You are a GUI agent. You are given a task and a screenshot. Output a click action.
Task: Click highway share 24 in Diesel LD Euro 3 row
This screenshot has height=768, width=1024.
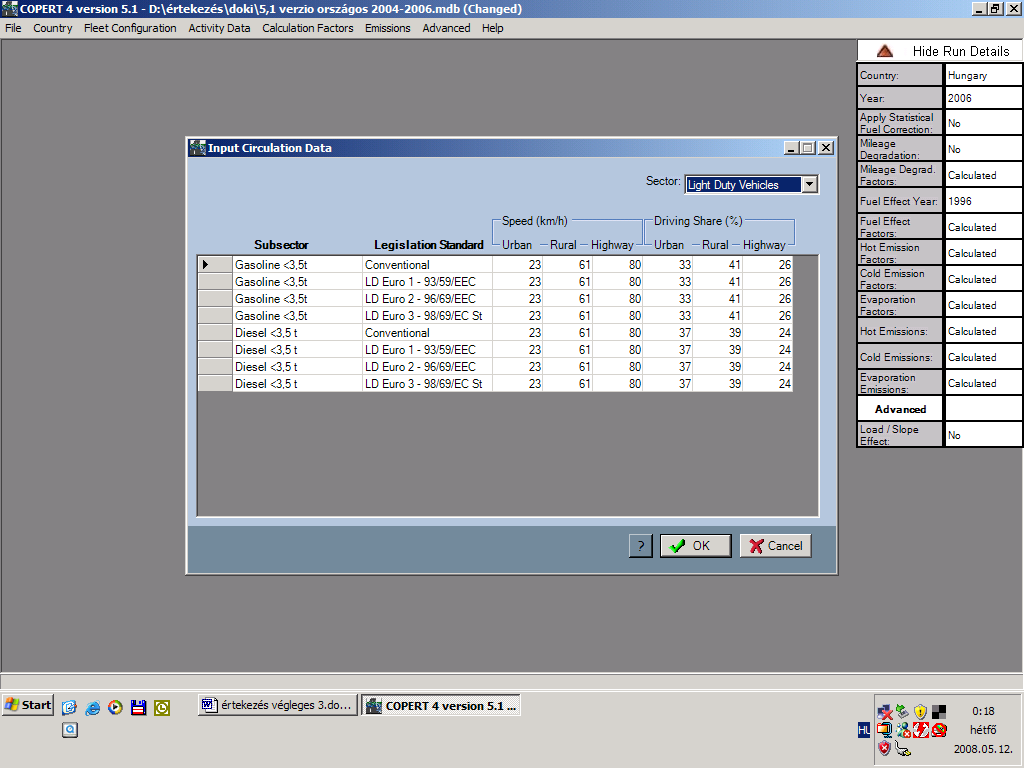click(768, 383)
